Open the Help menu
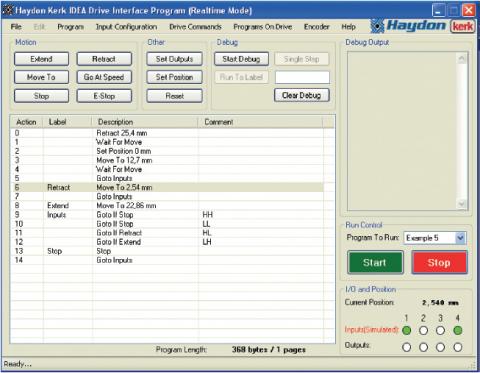The image size is (480, 373). pyautogui.click(x=348, y=27)
